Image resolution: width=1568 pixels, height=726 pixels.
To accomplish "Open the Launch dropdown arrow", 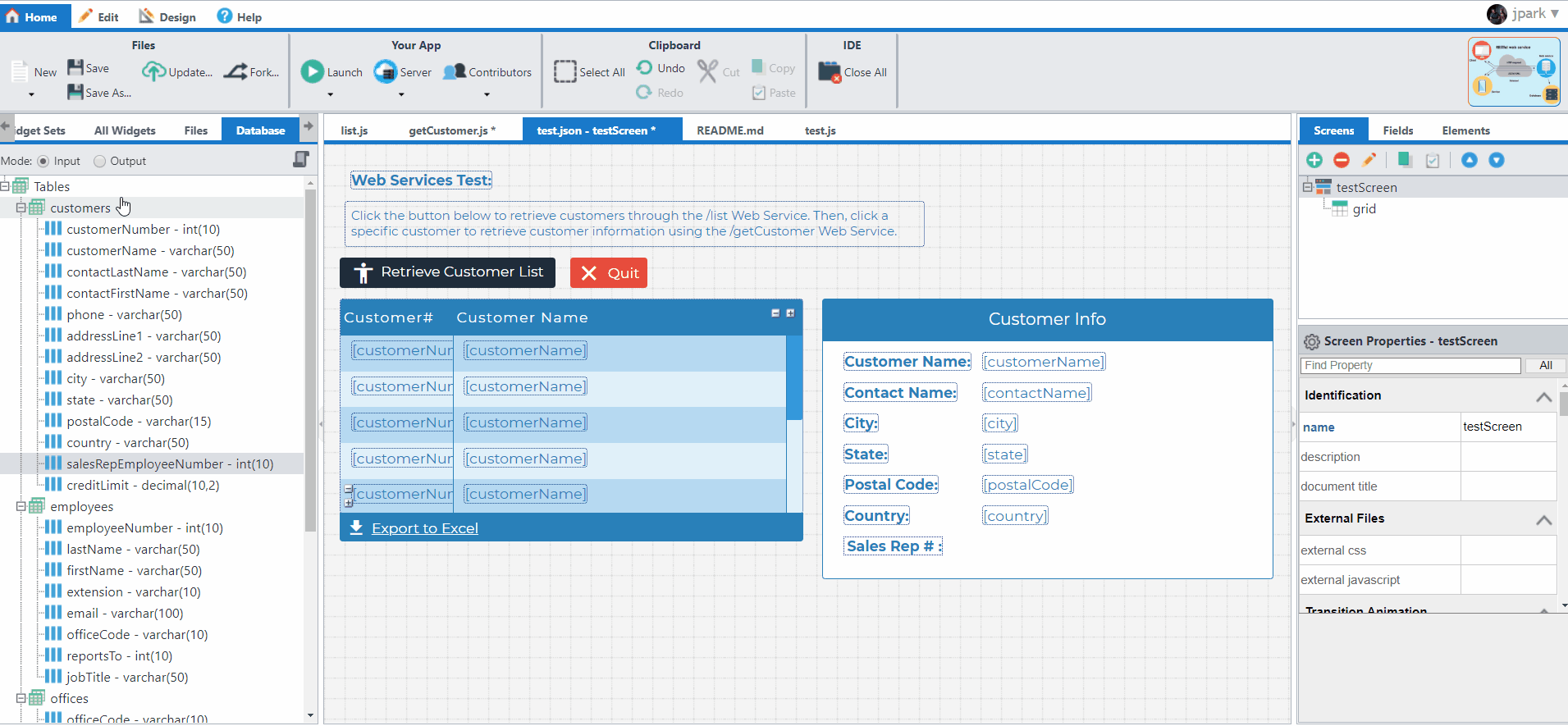I will coord(331,95).
